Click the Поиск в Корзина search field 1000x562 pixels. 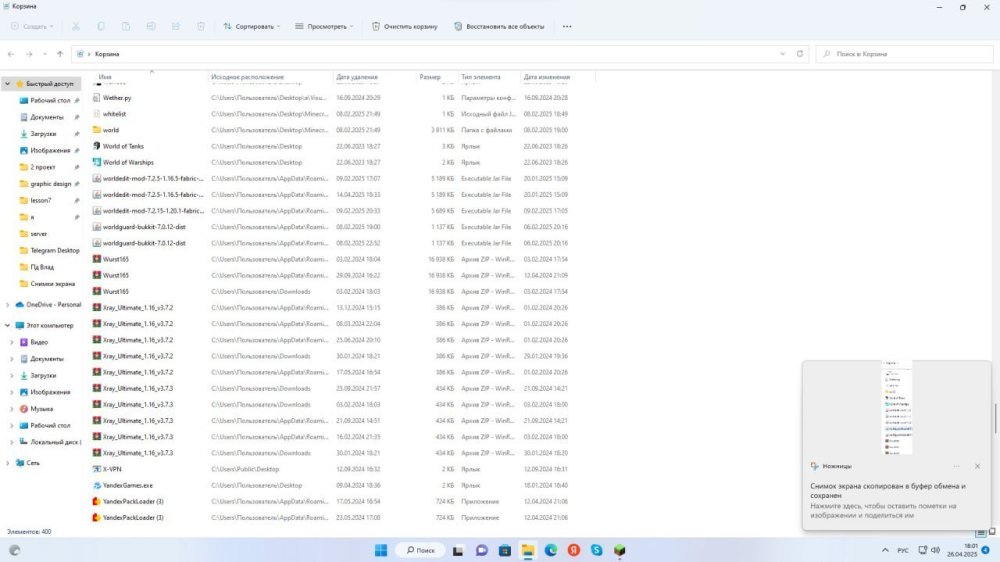904,54
